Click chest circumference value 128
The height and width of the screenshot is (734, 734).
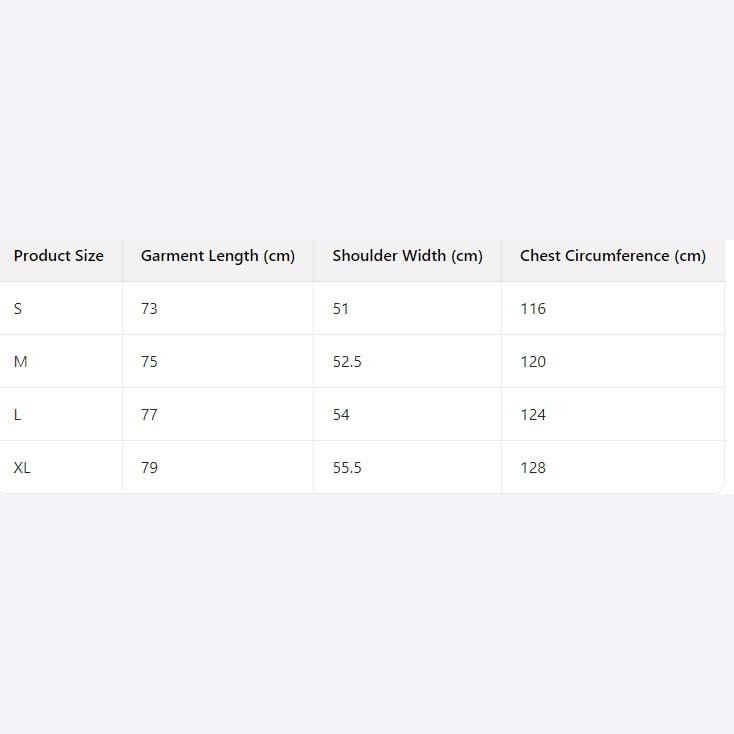(x=533, y=468)
